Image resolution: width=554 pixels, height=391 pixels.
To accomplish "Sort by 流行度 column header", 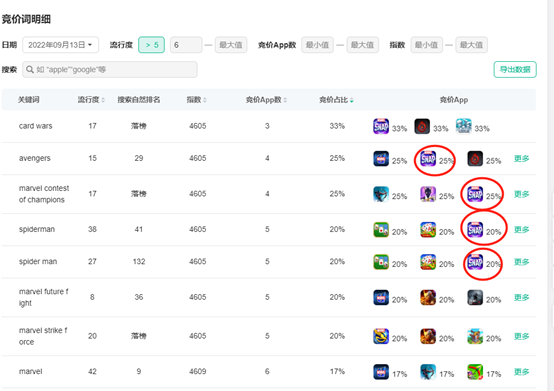I will coord(91,100).
